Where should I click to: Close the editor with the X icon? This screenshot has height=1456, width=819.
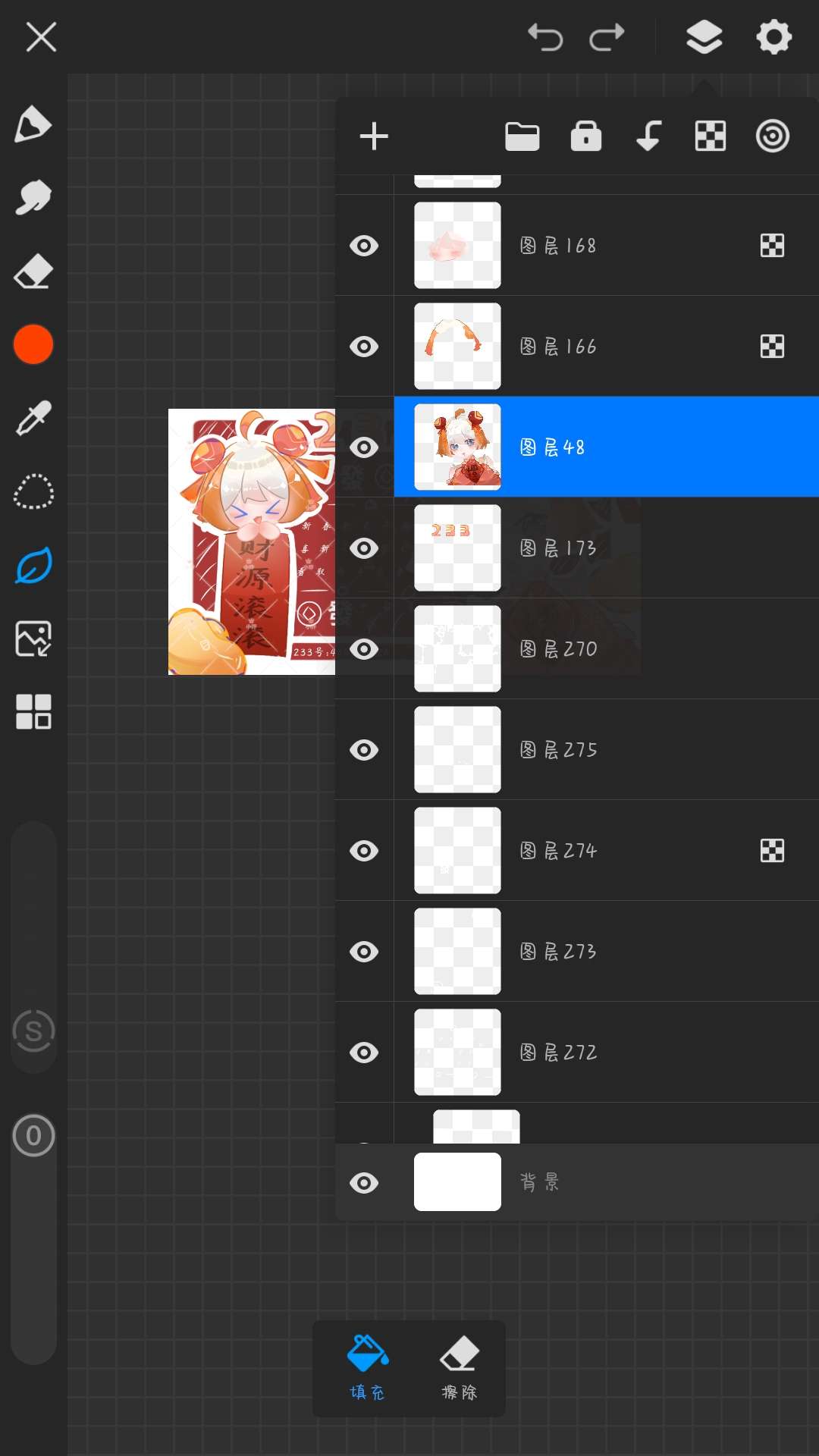[x=41, y=36]
